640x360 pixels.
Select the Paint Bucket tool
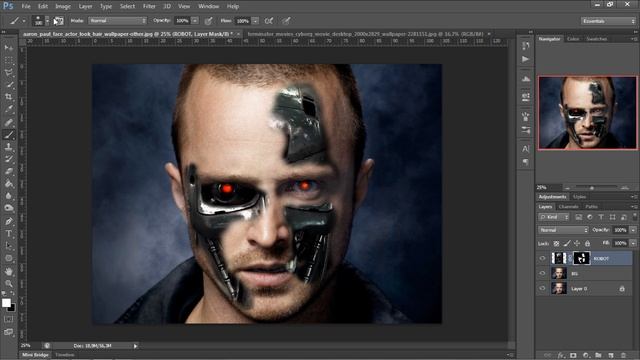coord(9,184)
